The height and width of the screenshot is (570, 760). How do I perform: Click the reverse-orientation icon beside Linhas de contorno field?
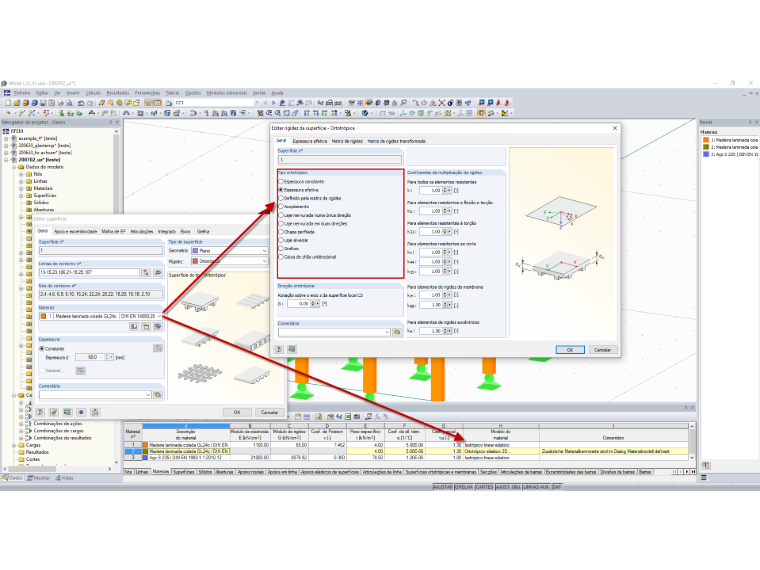click(x=158, y=272)
